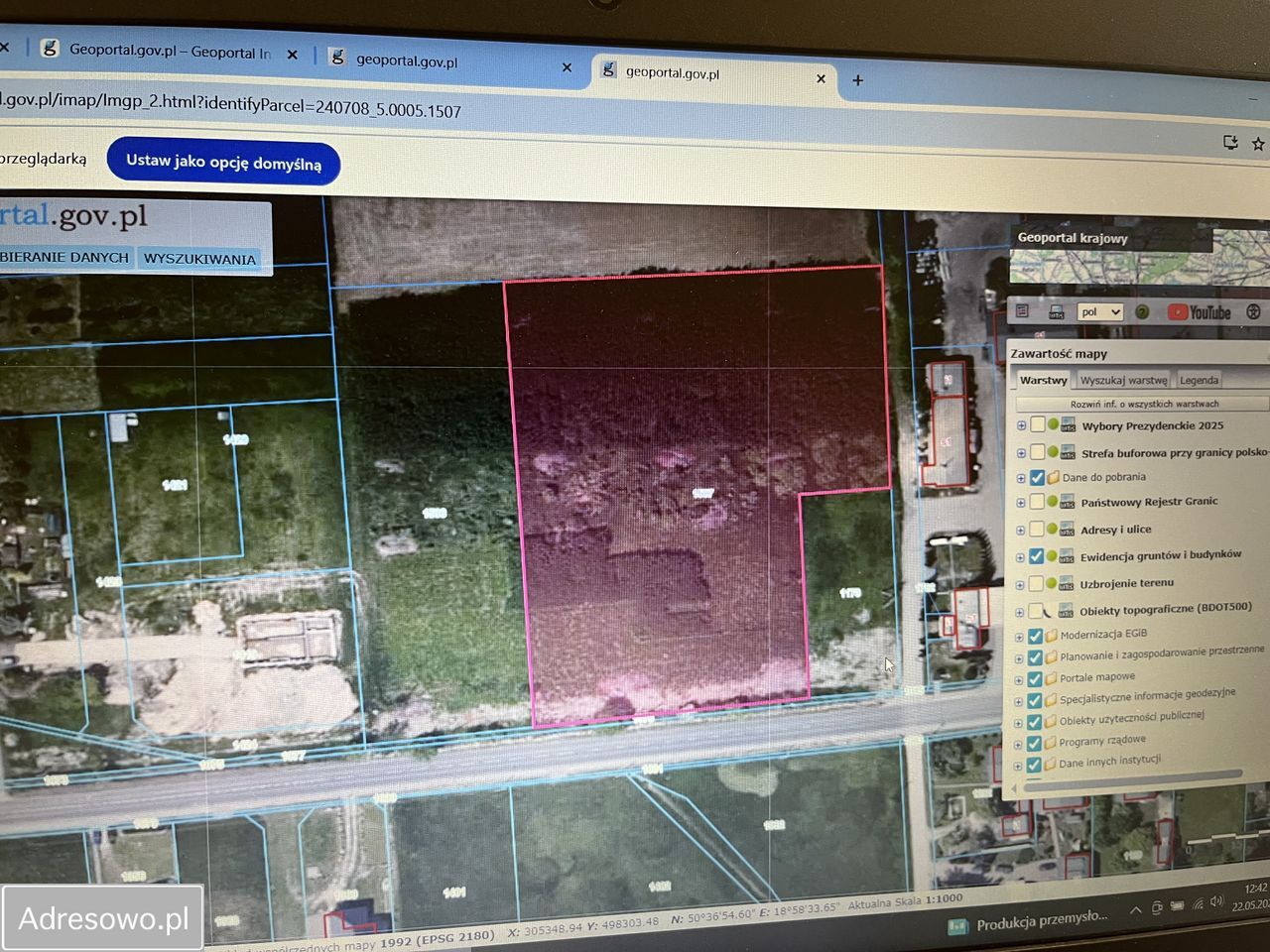Open the Wyszukaj warstwę tab
This screenshot has width=1270, height=952.
(x=1123, y=380)
